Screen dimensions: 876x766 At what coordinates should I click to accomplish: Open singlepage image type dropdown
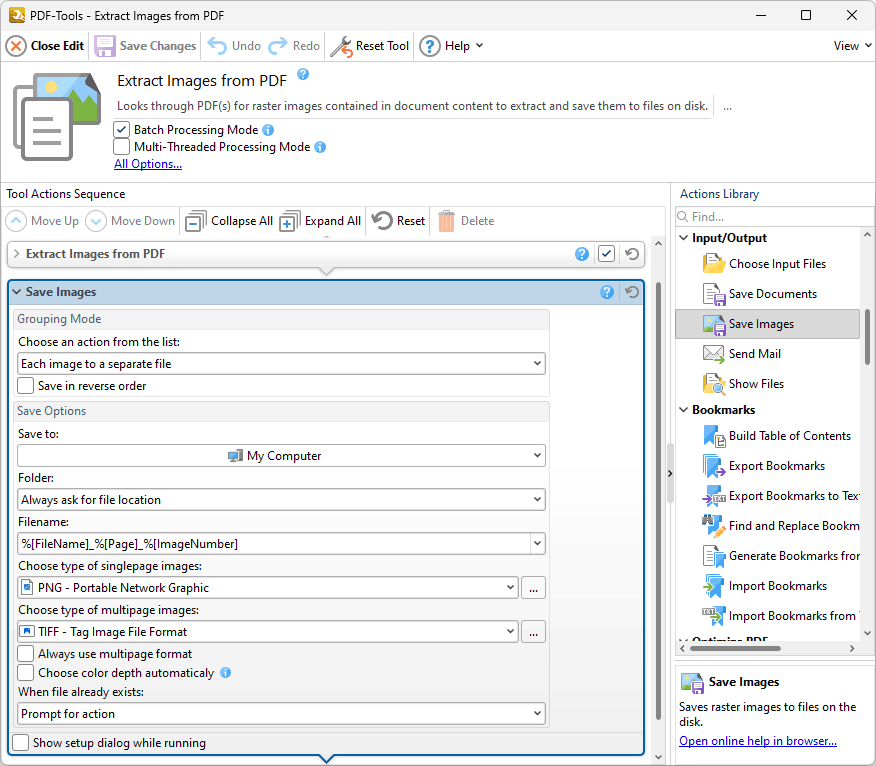pyautogui.click(x=268, y=588)
